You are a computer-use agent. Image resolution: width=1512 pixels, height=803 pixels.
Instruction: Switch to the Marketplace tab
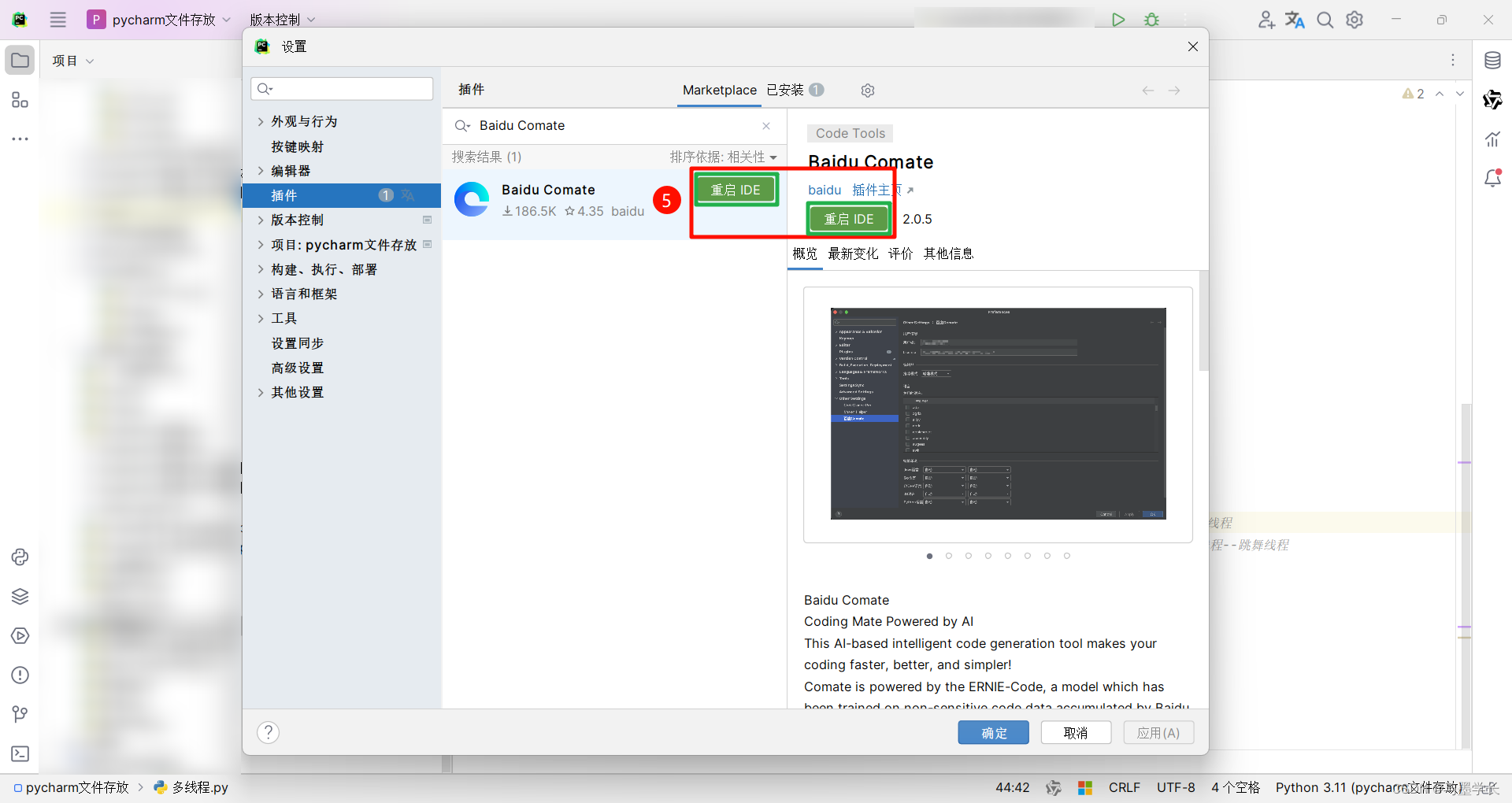point(719,90)
